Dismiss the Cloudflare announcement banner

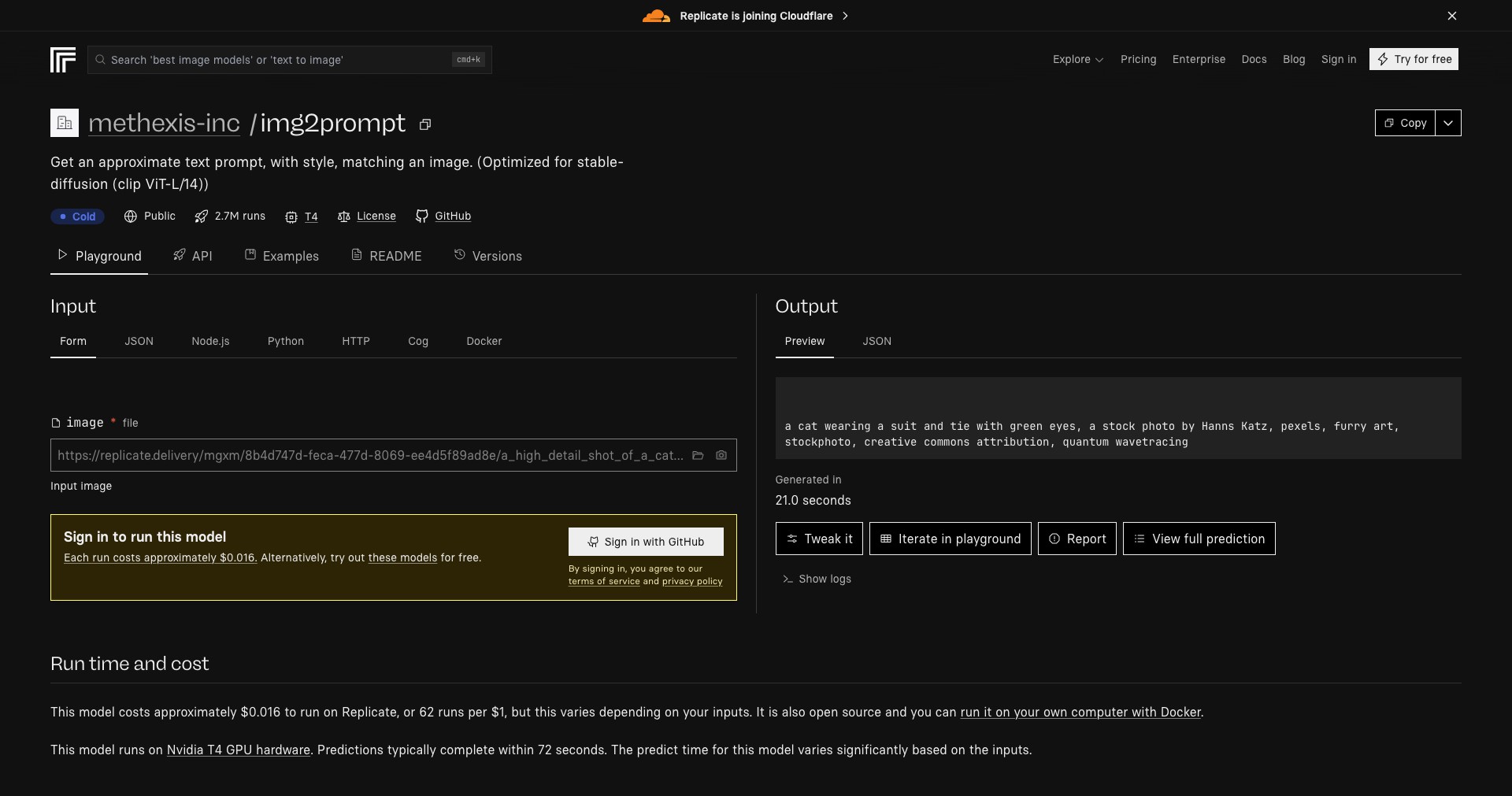[x=1452, y=16]
